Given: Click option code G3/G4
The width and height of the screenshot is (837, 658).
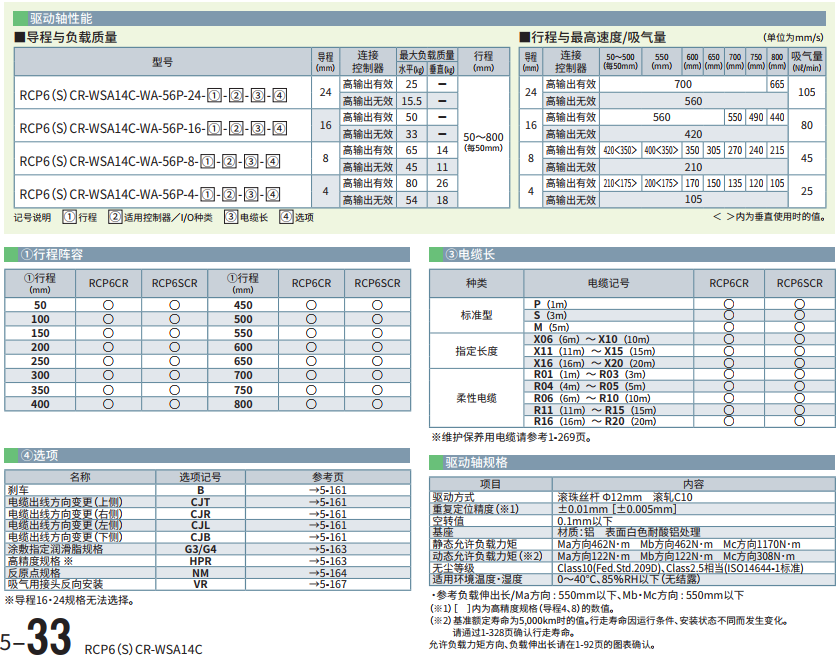Looking at the screenshot, I should tap(200, 549).
